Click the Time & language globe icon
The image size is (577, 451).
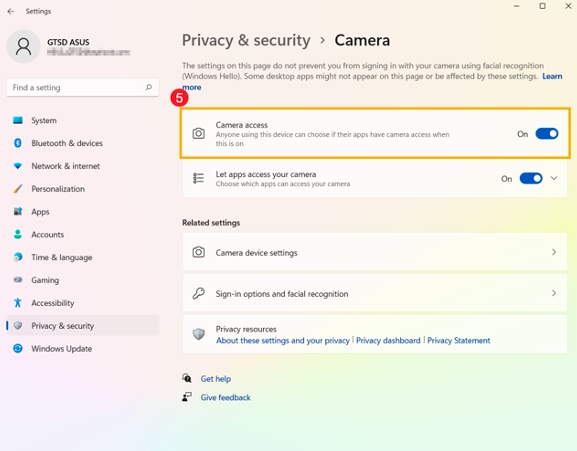tap(18, 257)
